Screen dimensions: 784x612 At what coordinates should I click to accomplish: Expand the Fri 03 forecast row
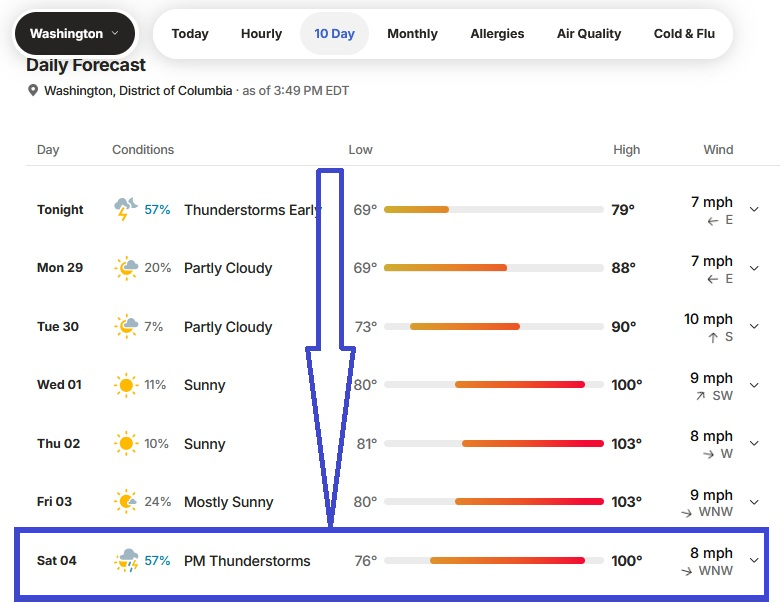[x=754, y=502]
